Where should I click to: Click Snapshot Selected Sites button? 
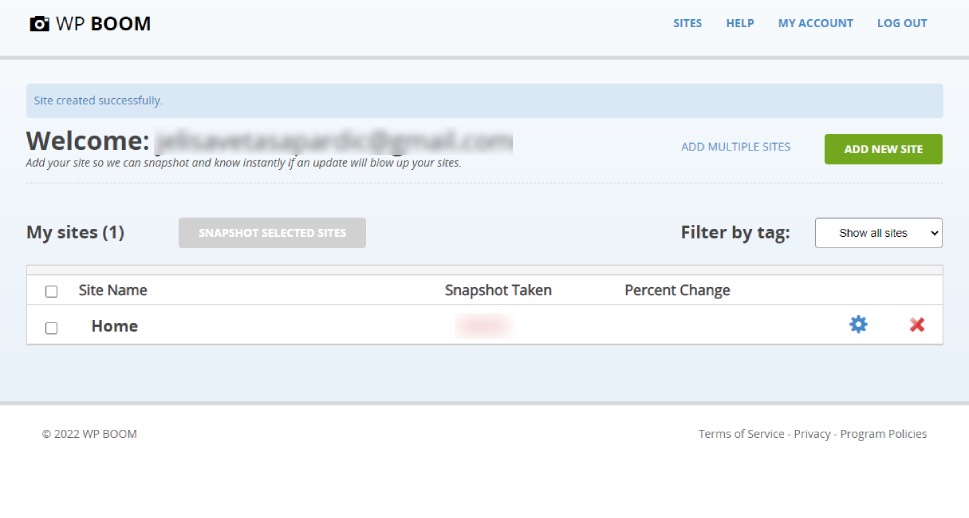pyautogui.click(x=272, y=233)
